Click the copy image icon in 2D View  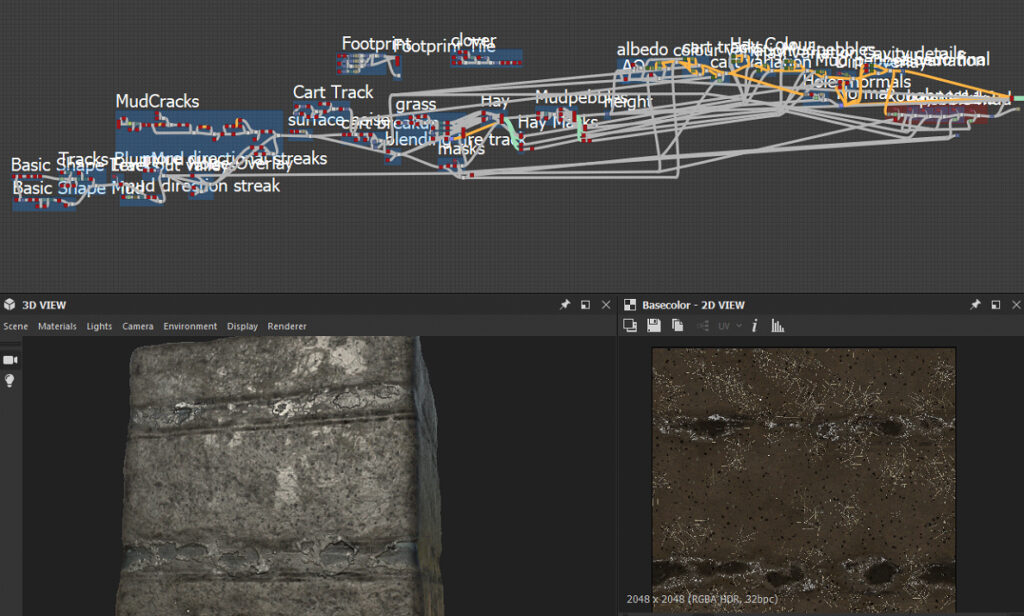click(x=677, y=326)
